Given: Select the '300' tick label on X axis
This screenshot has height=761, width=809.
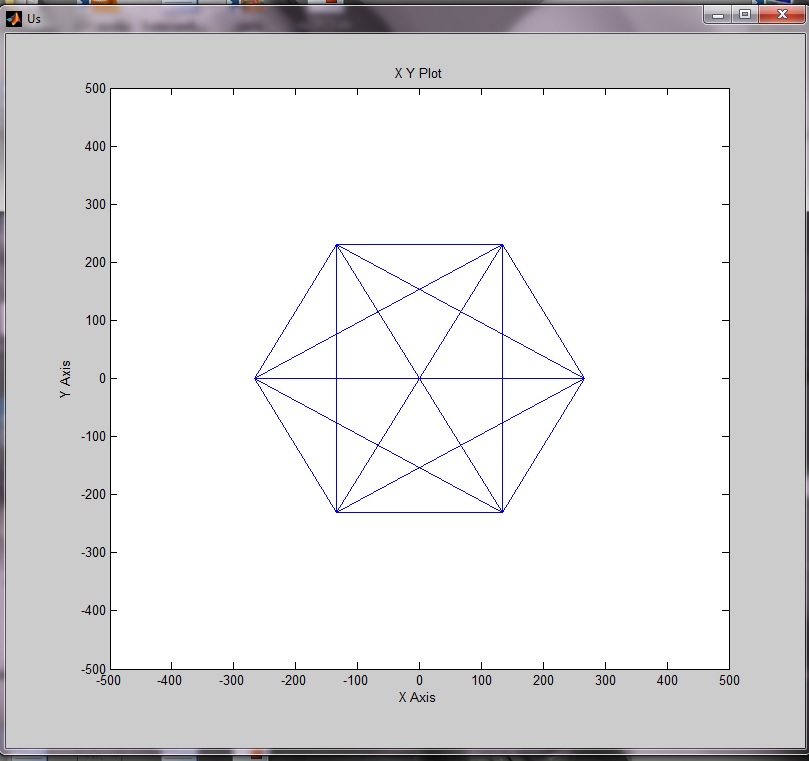Looking at the screenshot, I should pyautogui.click(x=605, y=681).
